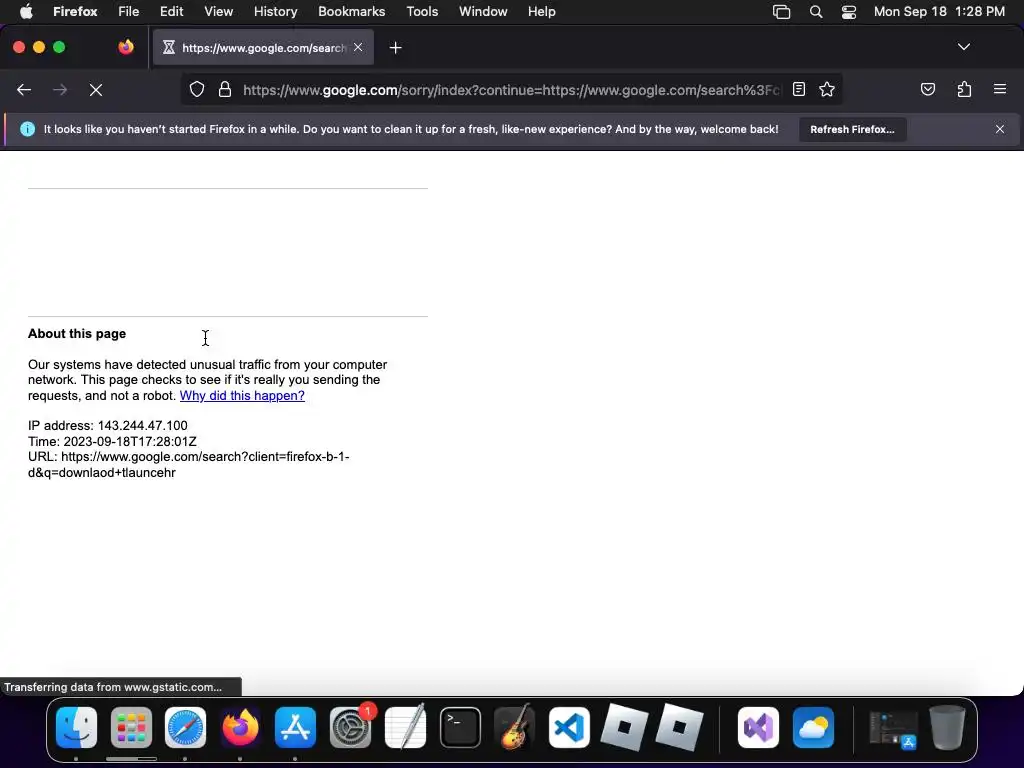Open the Tools menu

point(422,12)
